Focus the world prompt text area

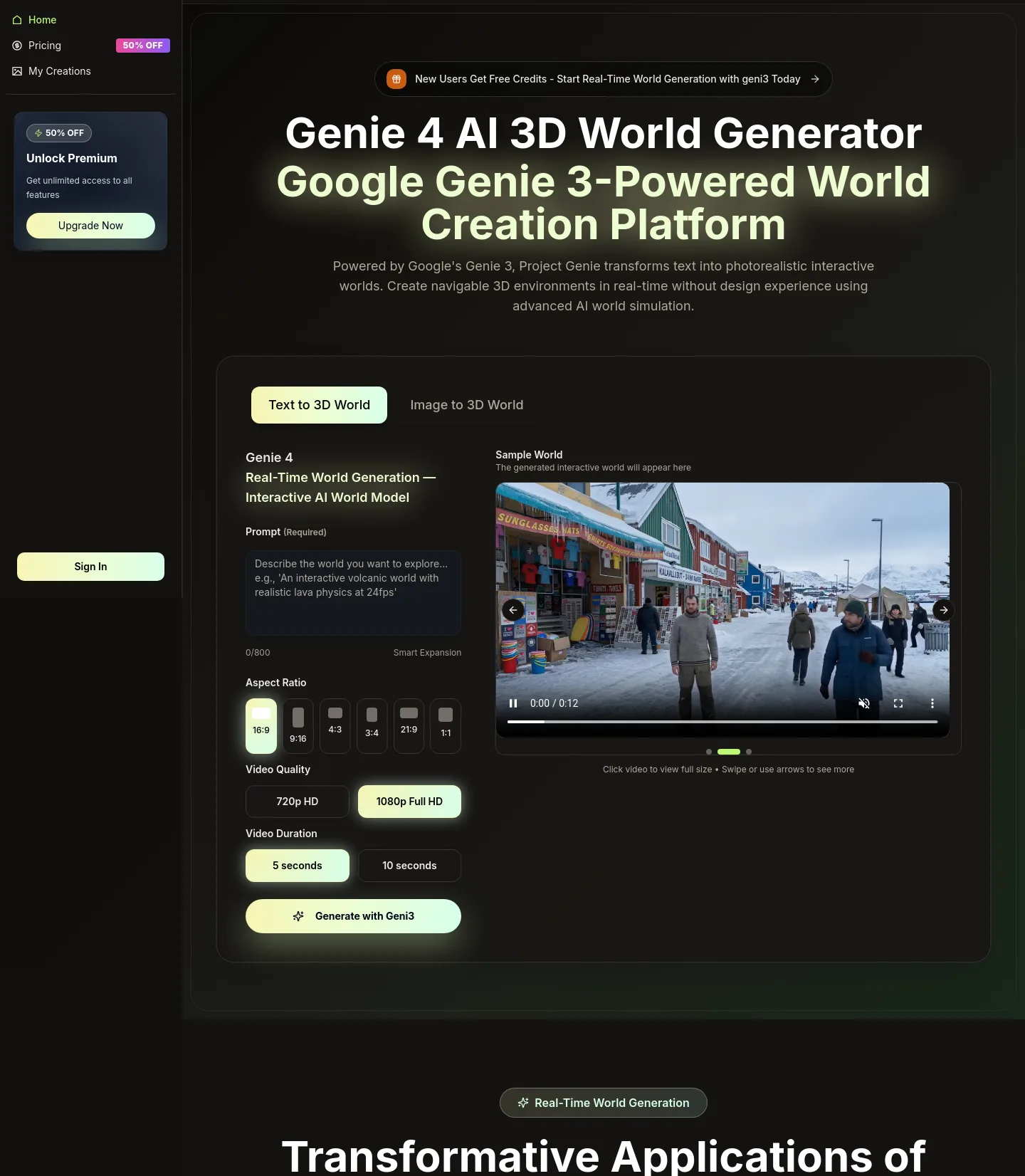click(x=353, y=592)
